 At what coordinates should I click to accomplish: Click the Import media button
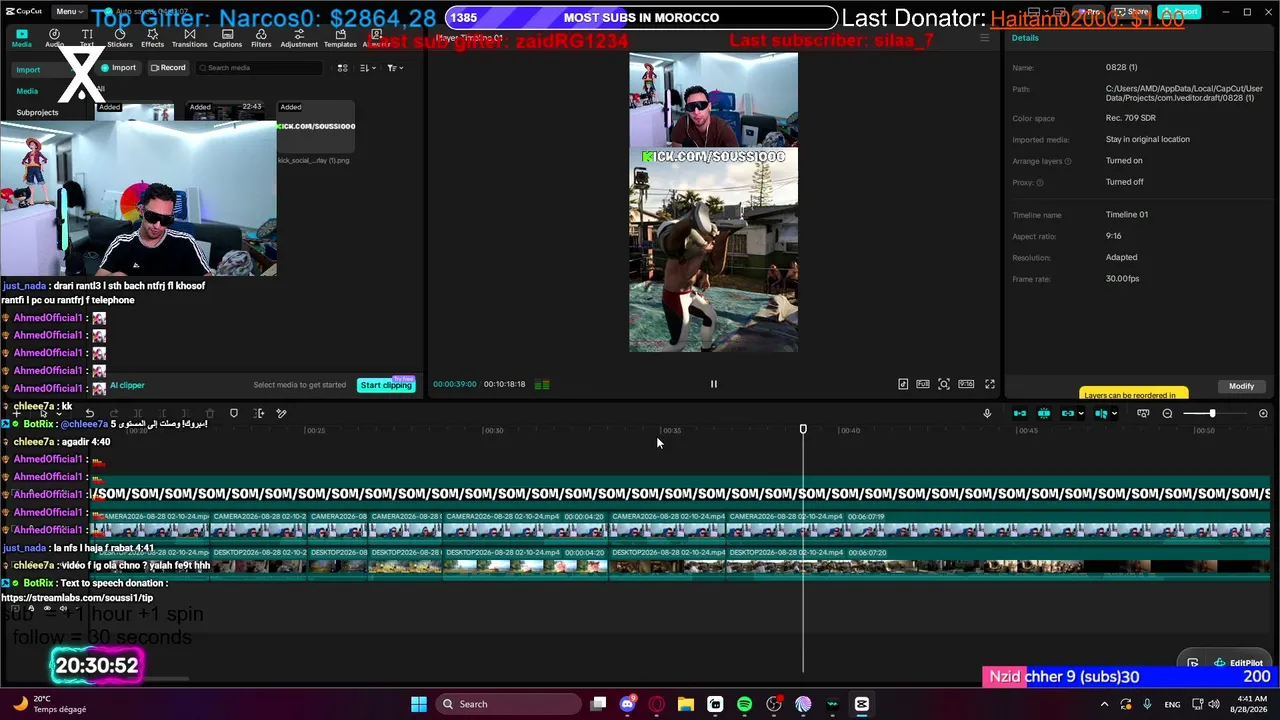pyautogui.click(x=119, y=68)
